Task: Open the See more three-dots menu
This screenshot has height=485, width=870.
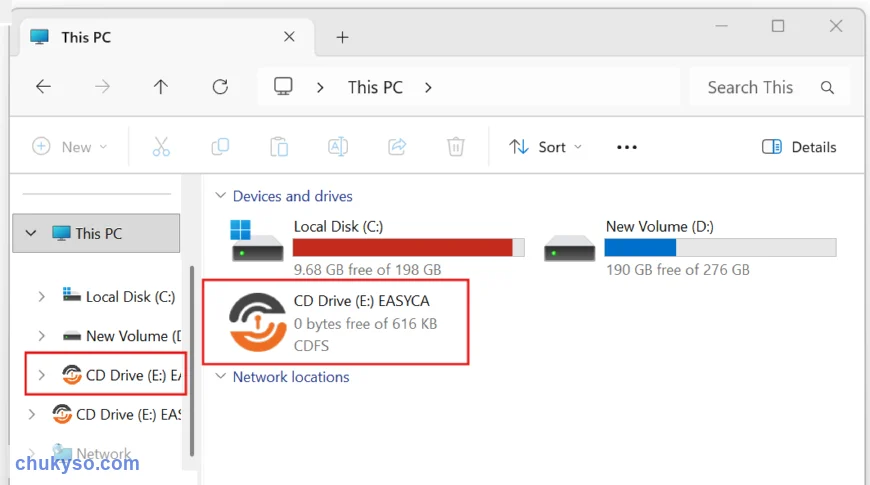Action: click(627, 147)
